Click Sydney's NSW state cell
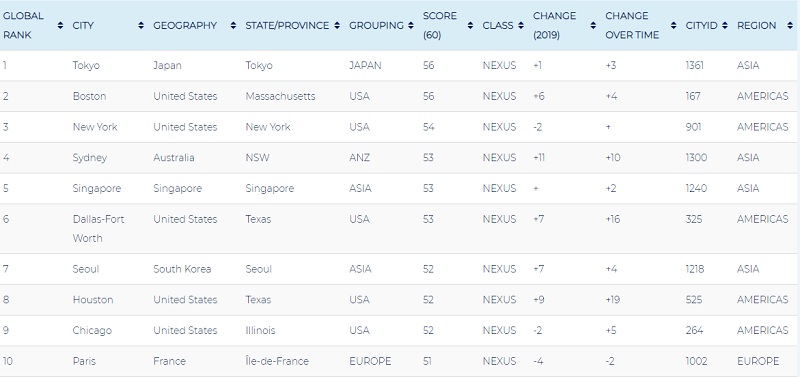Screen dimensions: 800x377 coord(257,158)
